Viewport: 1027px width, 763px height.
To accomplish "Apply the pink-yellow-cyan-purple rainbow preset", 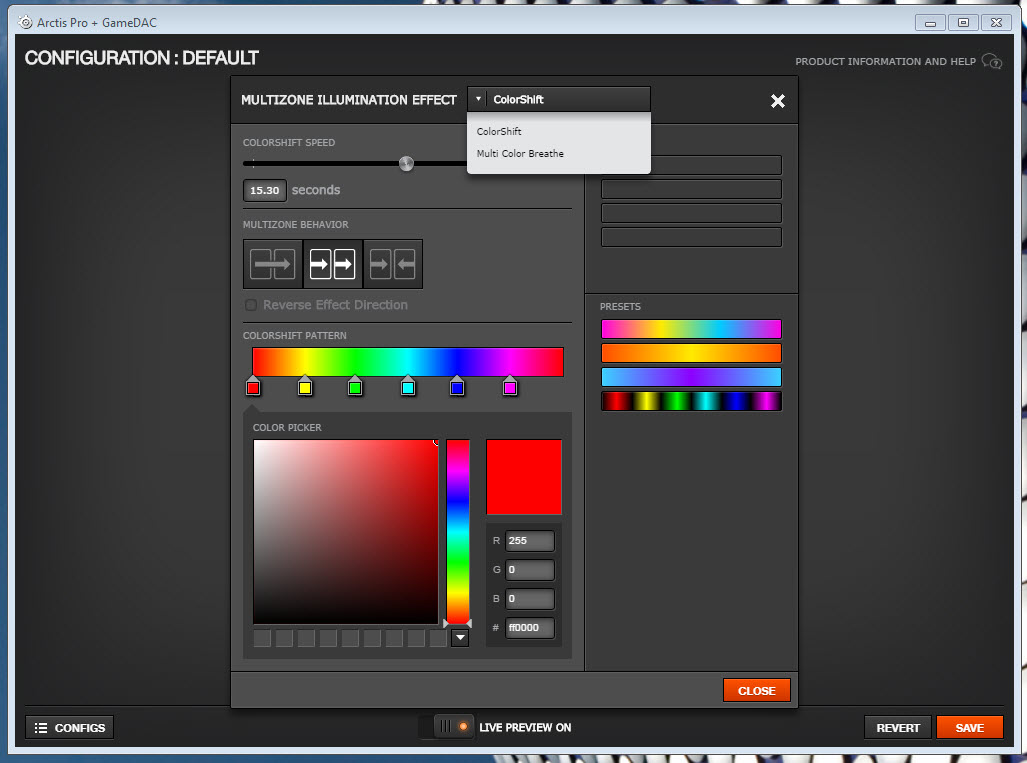I will tap(691, 329).
